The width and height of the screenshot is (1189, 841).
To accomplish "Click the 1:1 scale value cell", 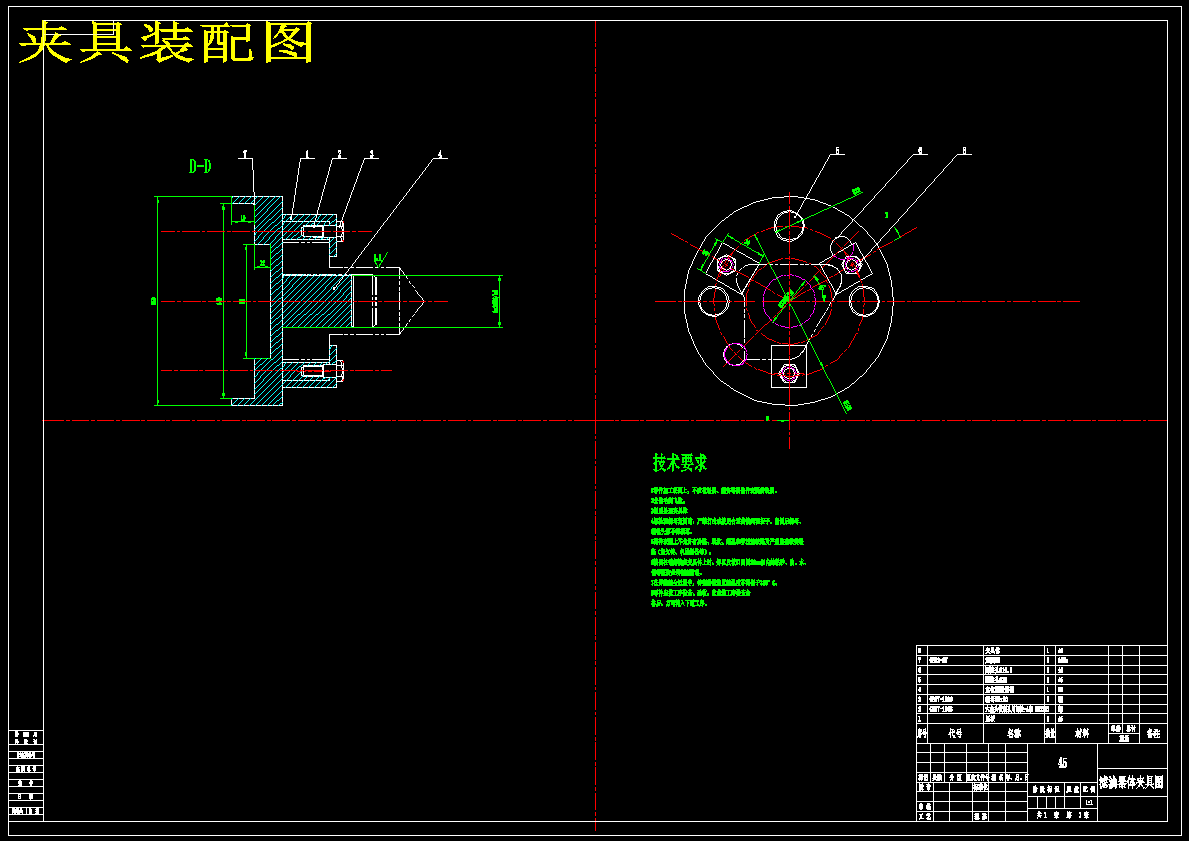I will (x=1090, y=802).
